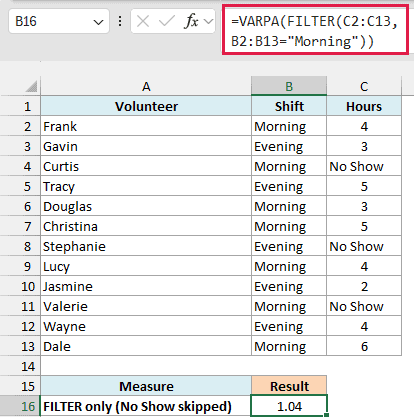
Task: Select the cell containing Wayne
Action: (x=146, y=326)
